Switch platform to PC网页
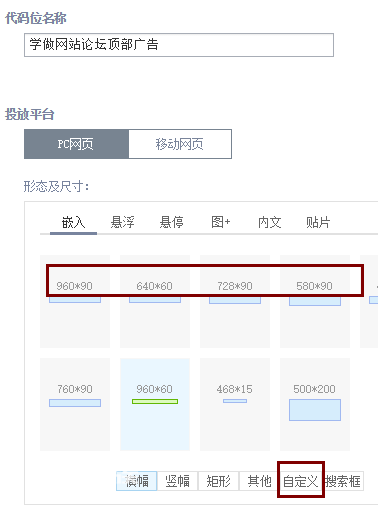Screen dimensions: 378x515 tap(76, 144)
